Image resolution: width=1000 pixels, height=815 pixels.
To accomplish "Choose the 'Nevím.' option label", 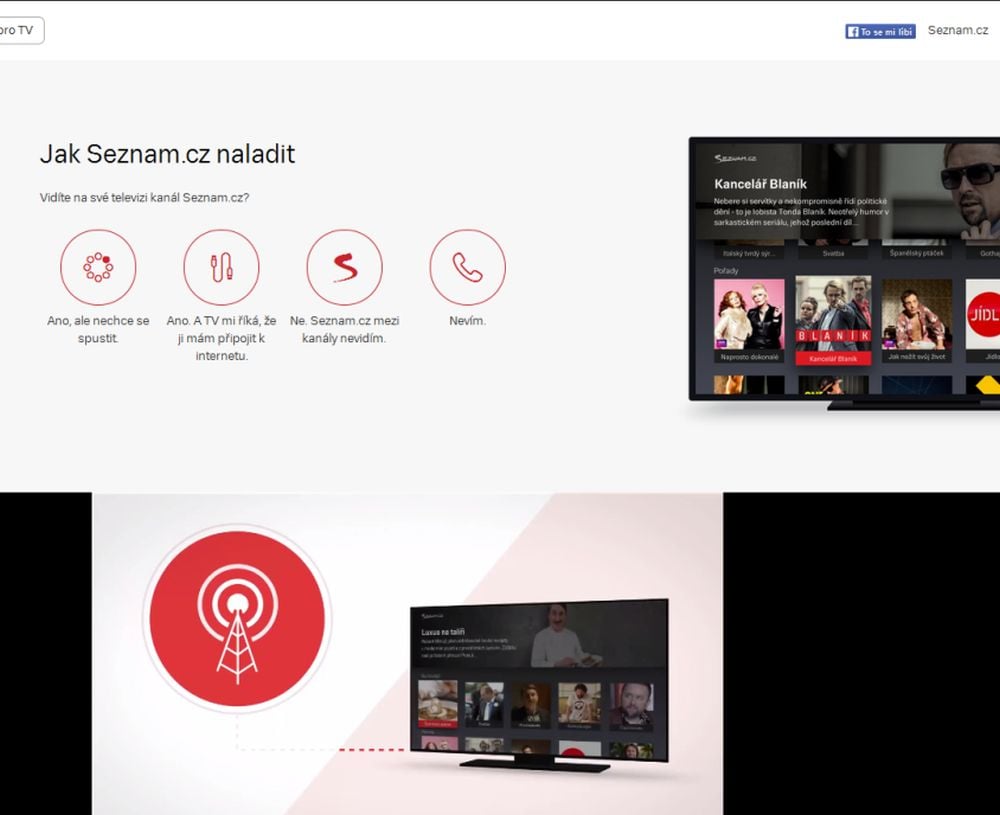I will click(467, 321).
